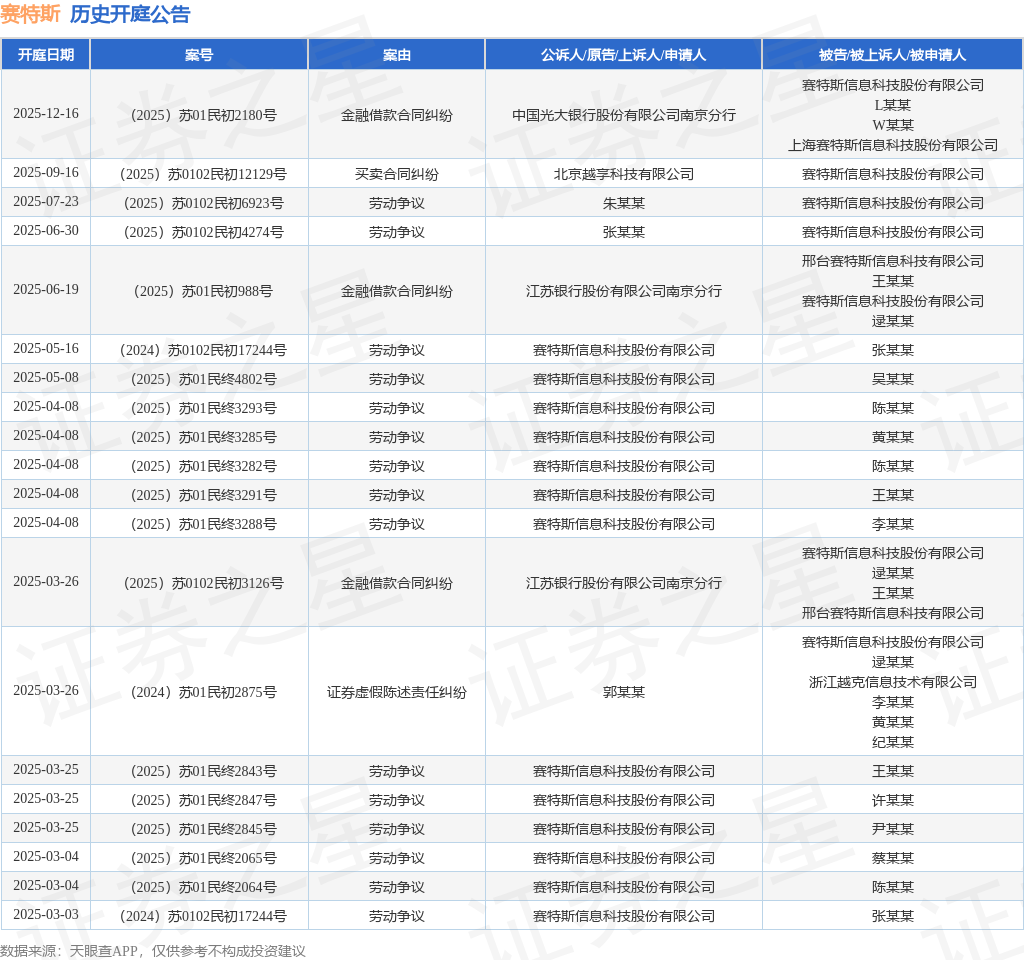This screenshot has height=960, width=1024.
Task: Click plaintiff 北京越享科技有限公司
Action: pyautogui.click(x=624, y=174)
